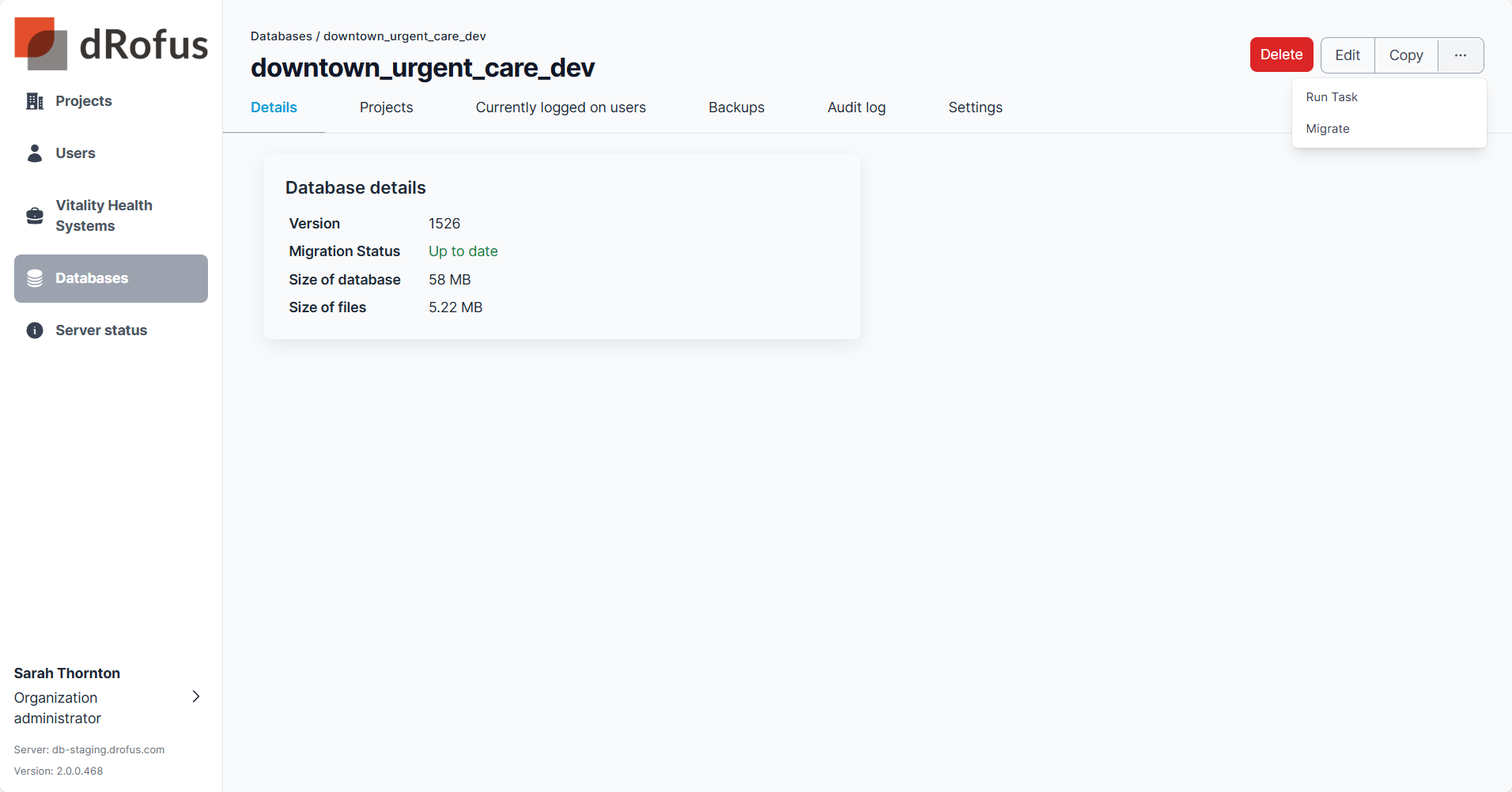1512x792 pixels.
Task: Select Run Task from the dropdown menu
Action: pyautogui.click(x=1332, y=97)
